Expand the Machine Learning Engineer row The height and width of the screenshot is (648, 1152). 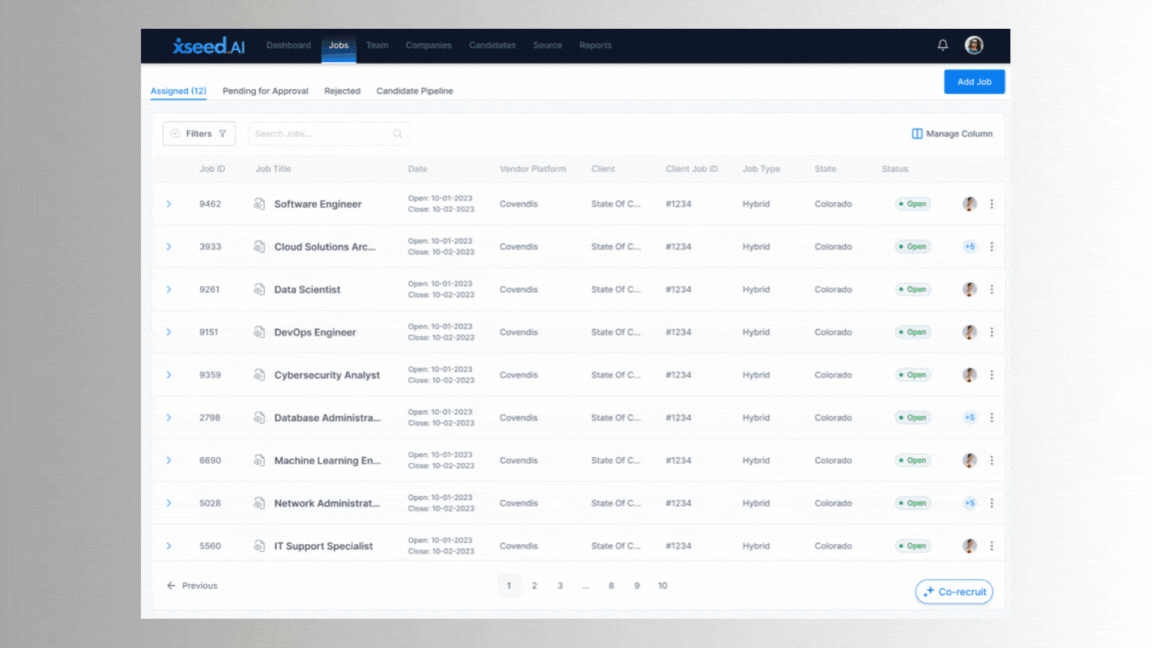click(168, 460)
